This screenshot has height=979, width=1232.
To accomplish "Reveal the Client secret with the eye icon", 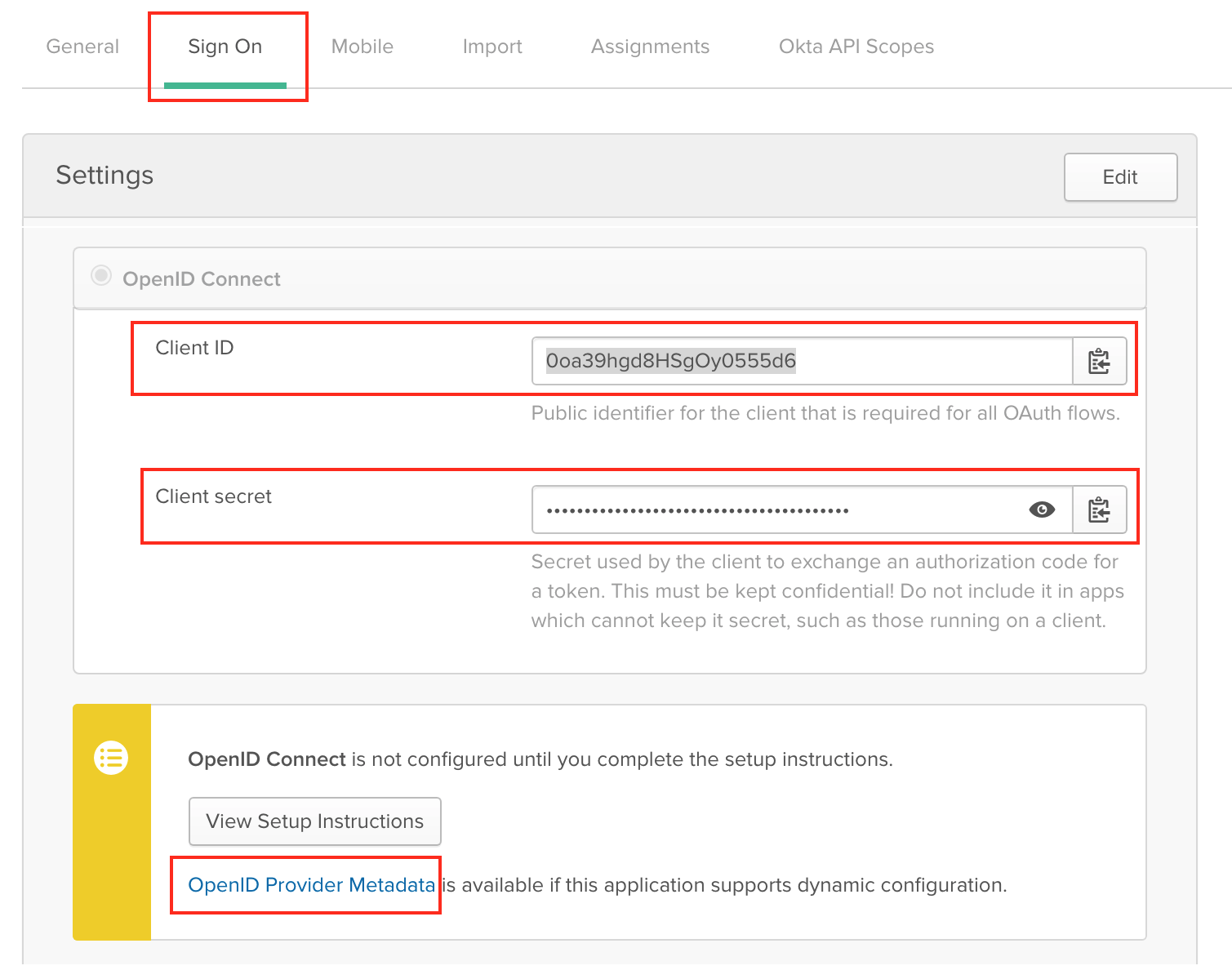I will (1042, 509).
